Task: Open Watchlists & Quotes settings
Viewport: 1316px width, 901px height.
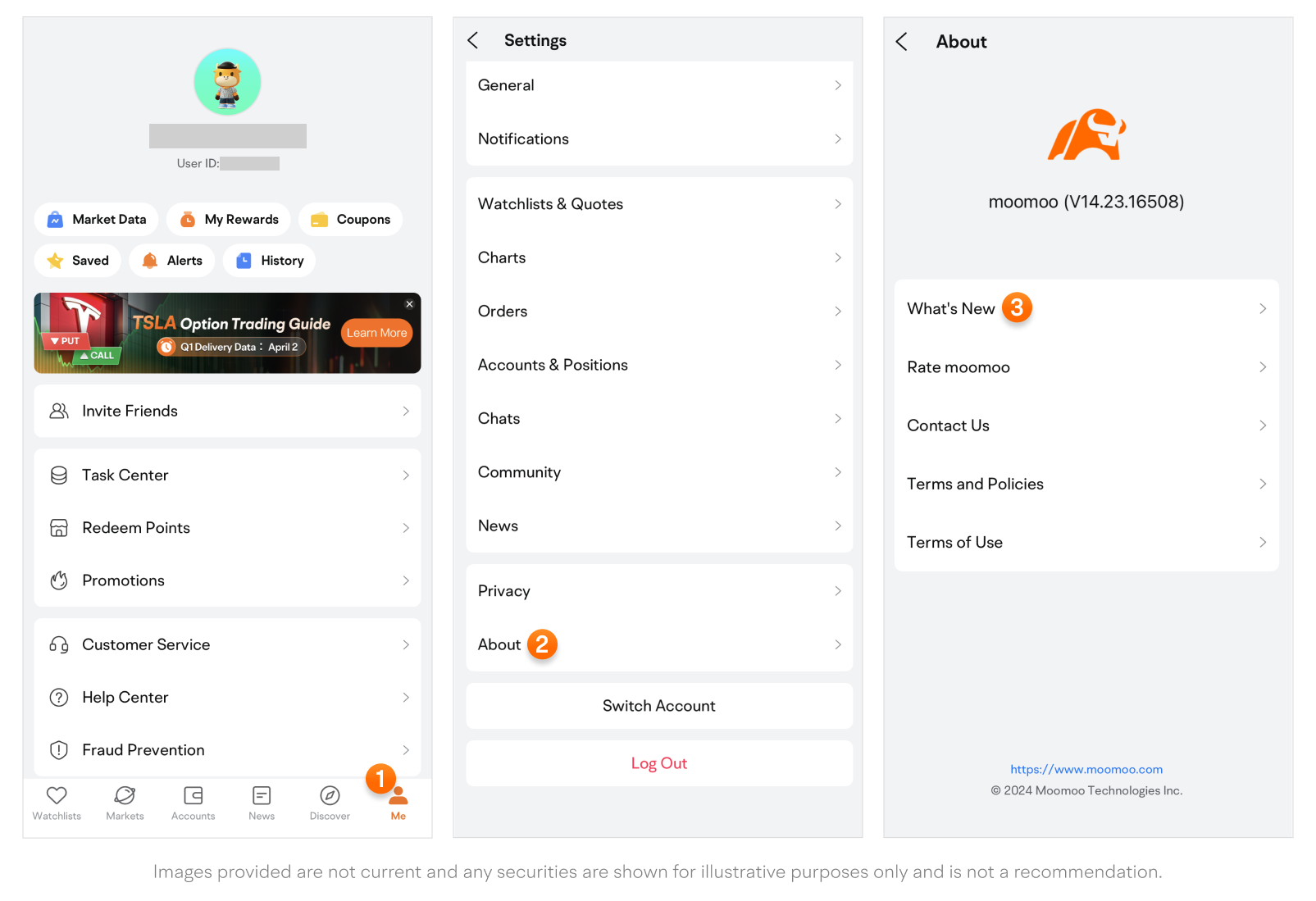Action: coord(659,204)
